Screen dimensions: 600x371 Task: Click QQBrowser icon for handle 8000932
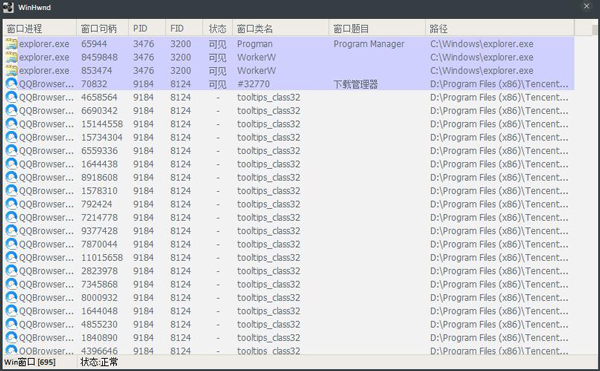tap(11, 298)
